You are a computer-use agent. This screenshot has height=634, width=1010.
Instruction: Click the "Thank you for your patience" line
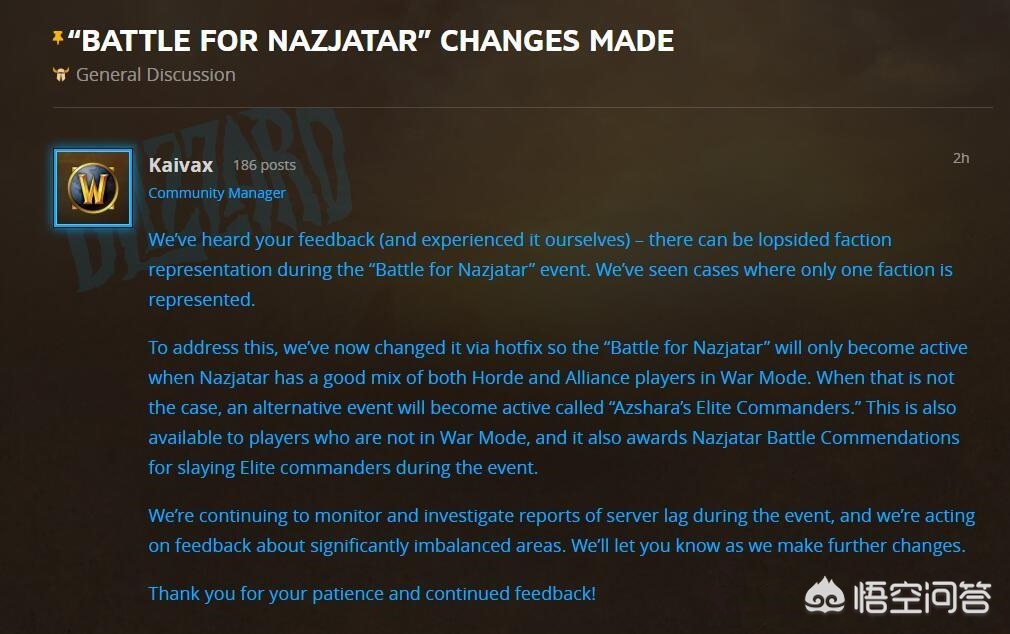(x=372, y=593)
